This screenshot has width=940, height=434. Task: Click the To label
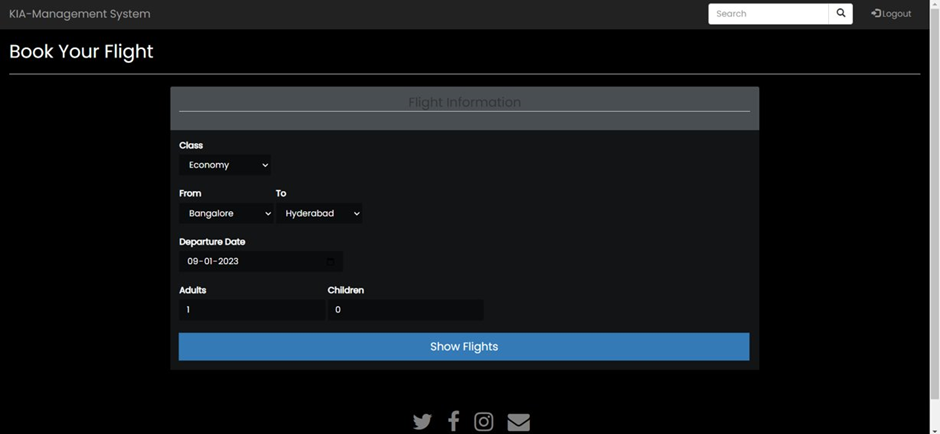pos(281,194)
